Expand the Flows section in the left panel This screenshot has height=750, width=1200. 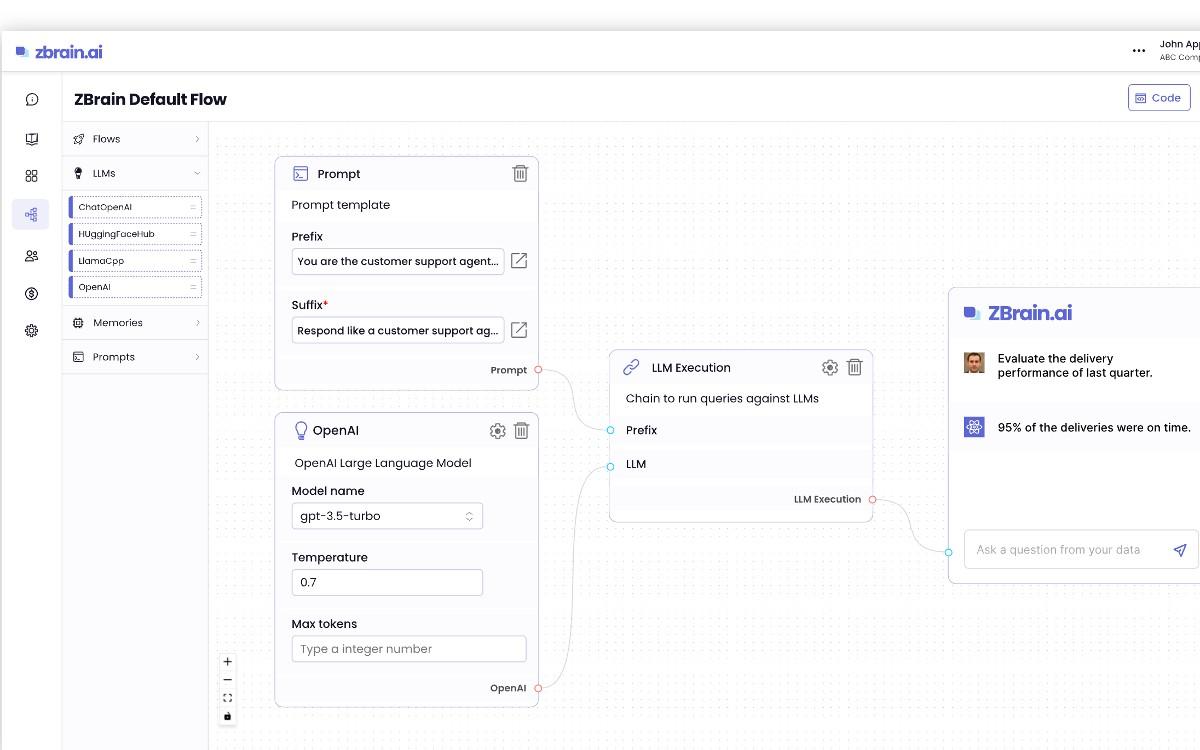[135, 138]
